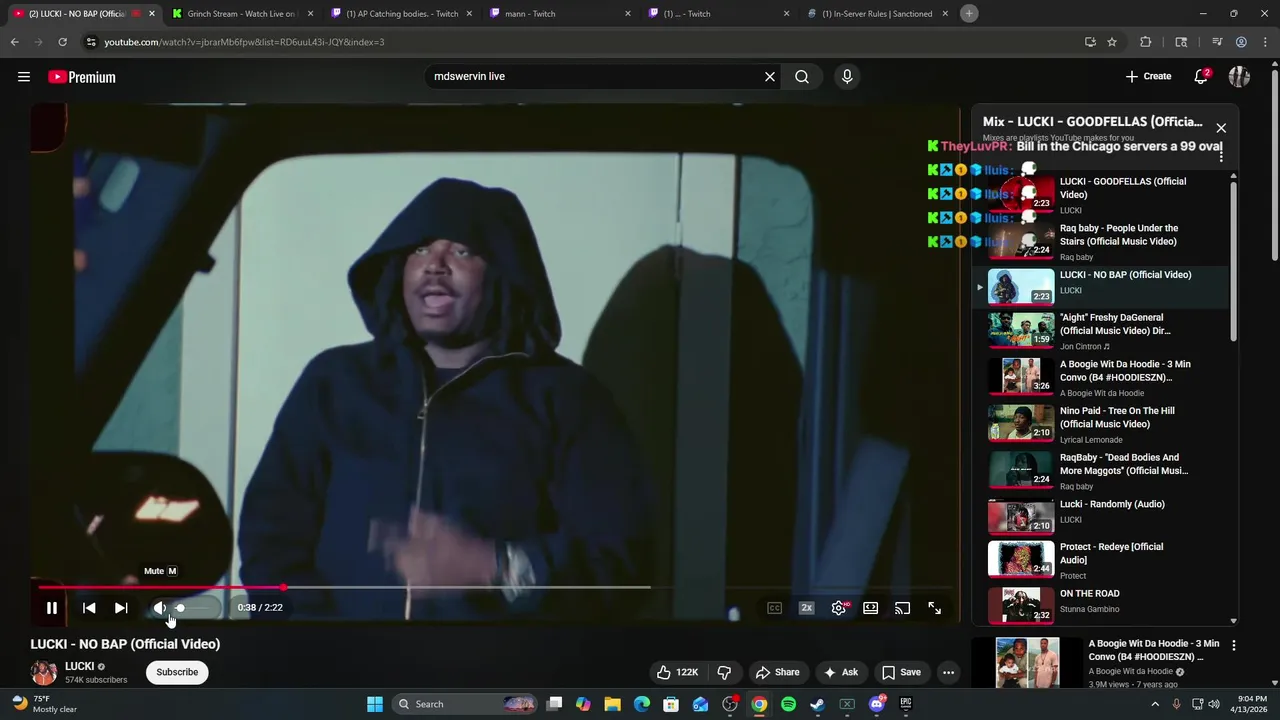Viewport: 1280px width, 720px height.
Task: Cast the video with Play on TV icon
Action: (x=902, y=608)
